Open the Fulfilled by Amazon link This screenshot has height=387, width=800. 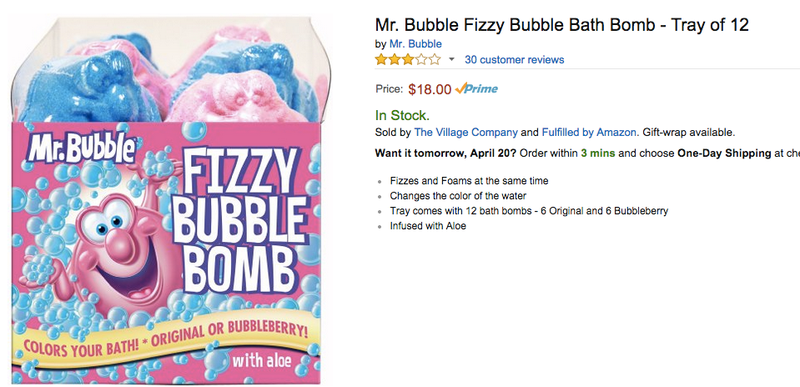point(589,133)
